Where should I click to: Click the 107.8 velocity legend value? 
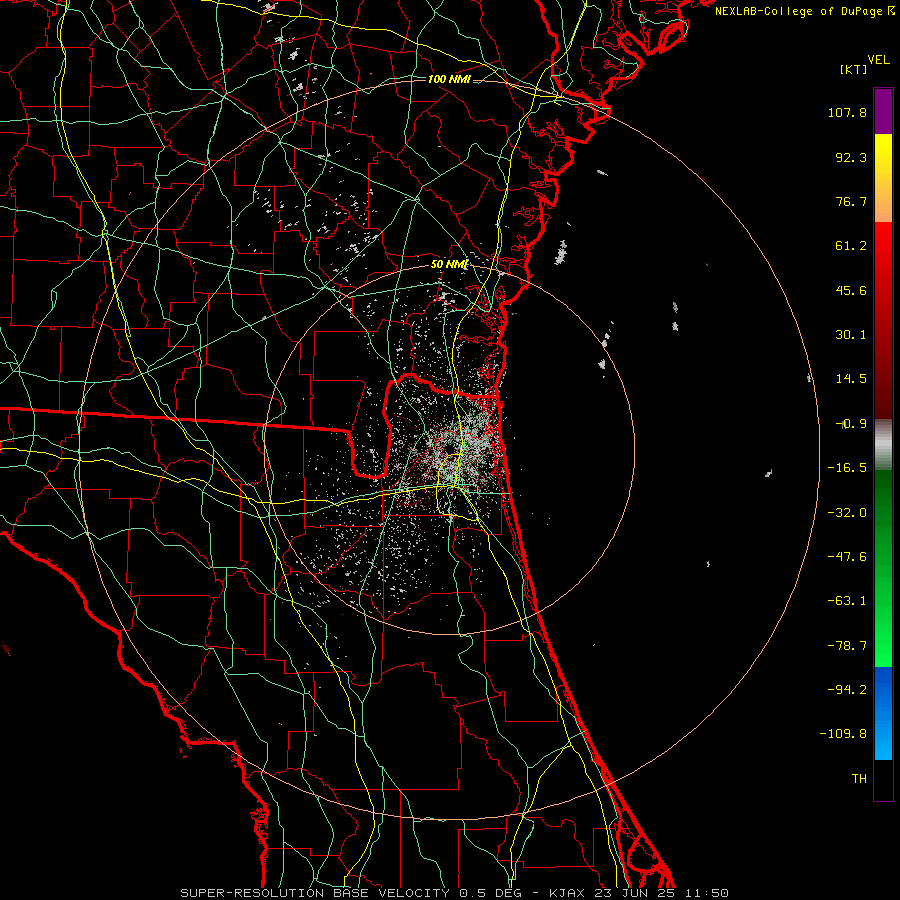click(847, 112)
